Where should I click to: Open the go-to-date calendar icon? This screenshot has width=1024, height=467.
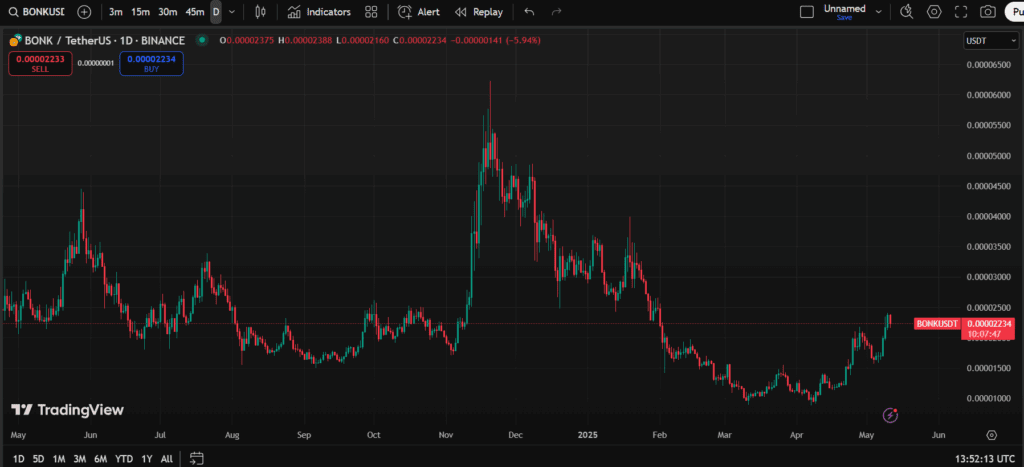(x=197, y=459)
